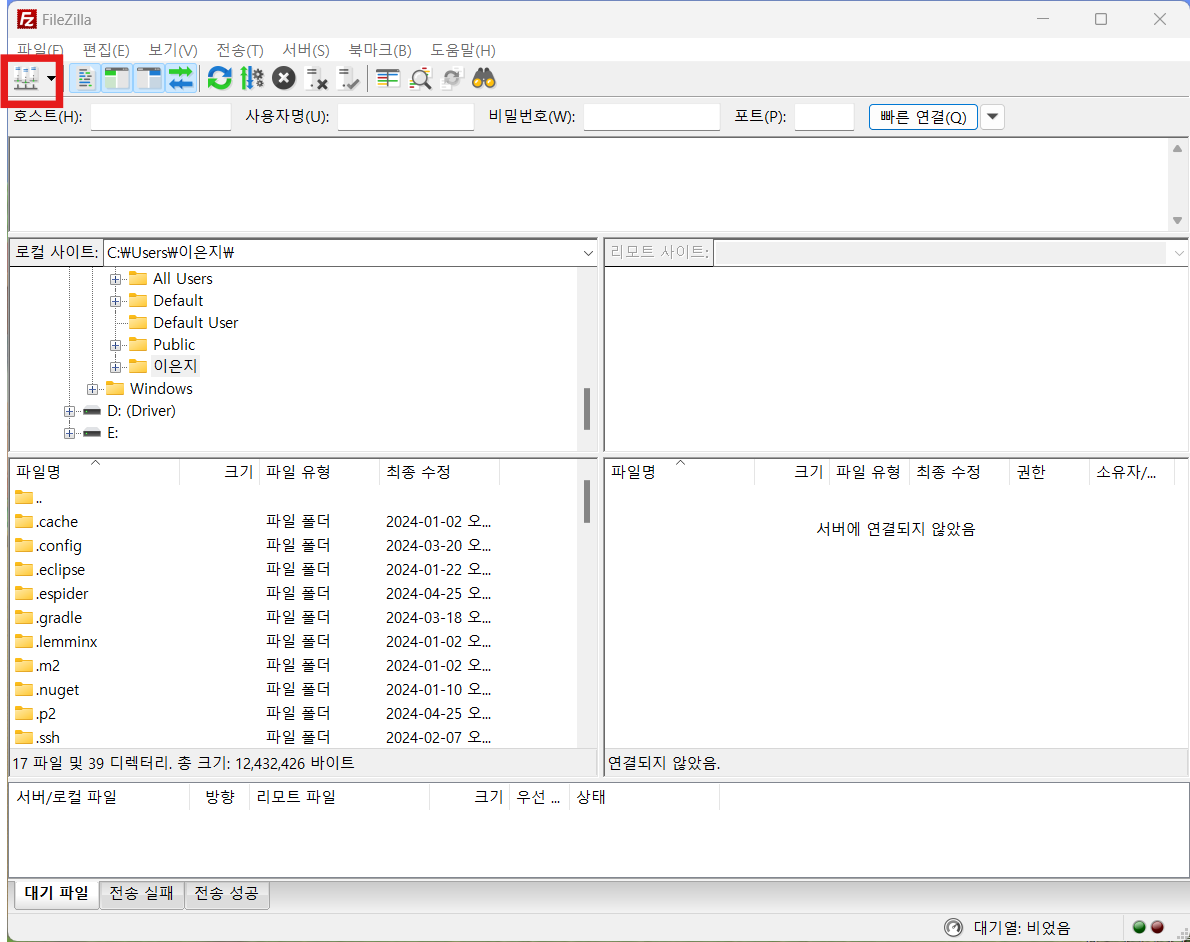Toggle synchronized browsing icon
The height and width of the screenshot is (942, 1190).
pyautogui.click(x=452, y=78)
